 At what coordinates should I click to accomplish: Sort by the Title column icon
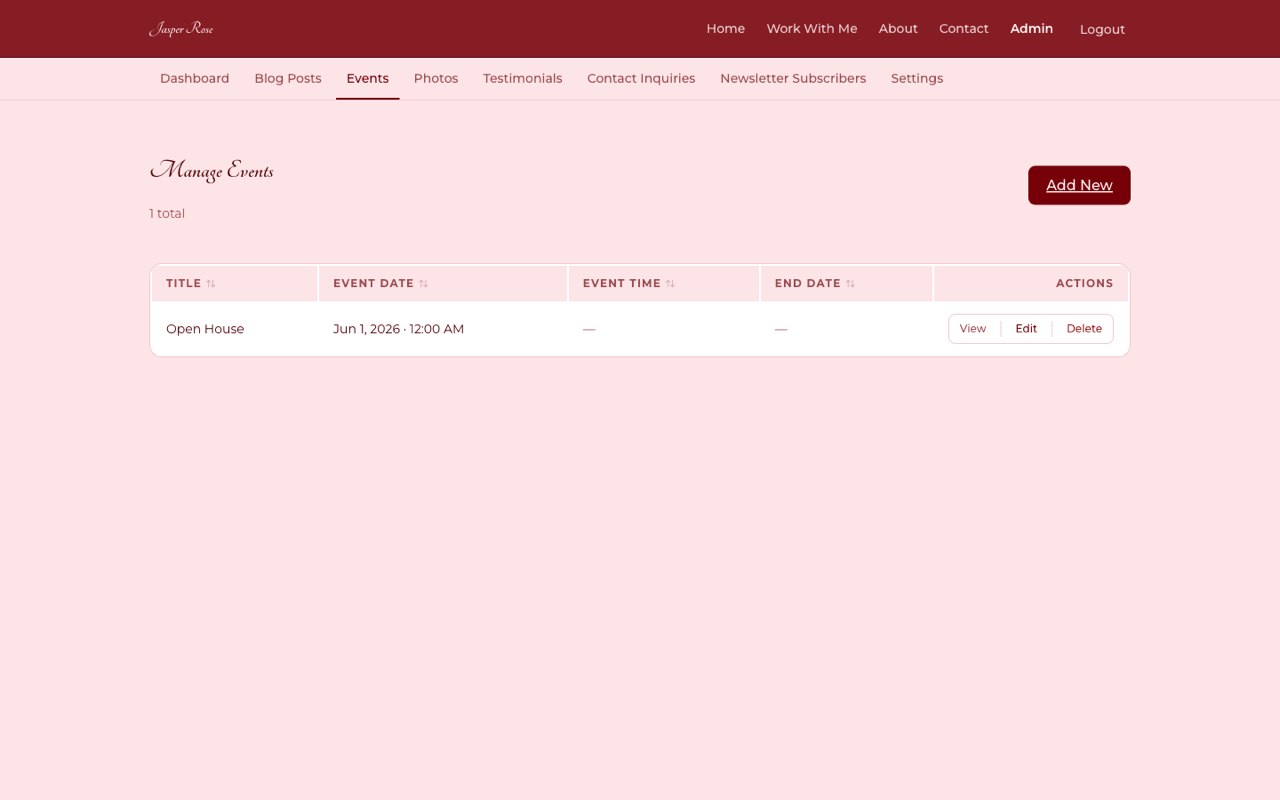point(211,284)
